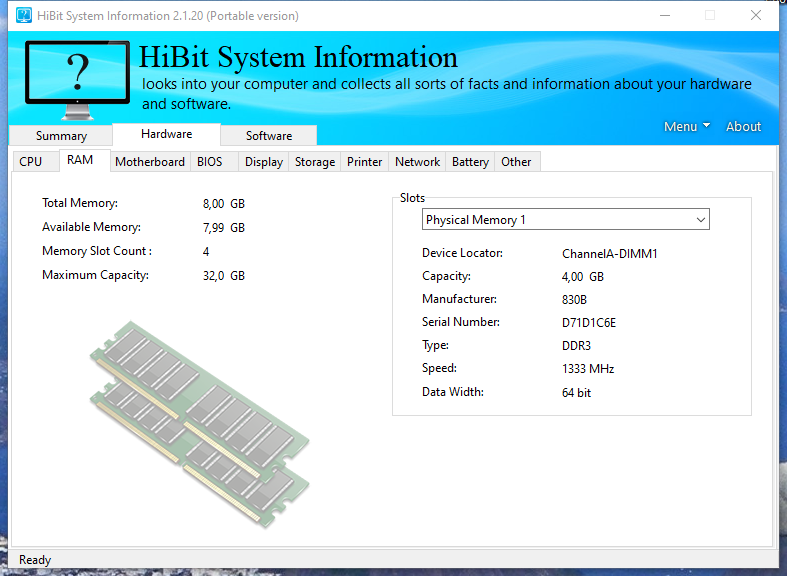Minimize the HiBit System Information window

pyautogui.click(x=665, y=16)
